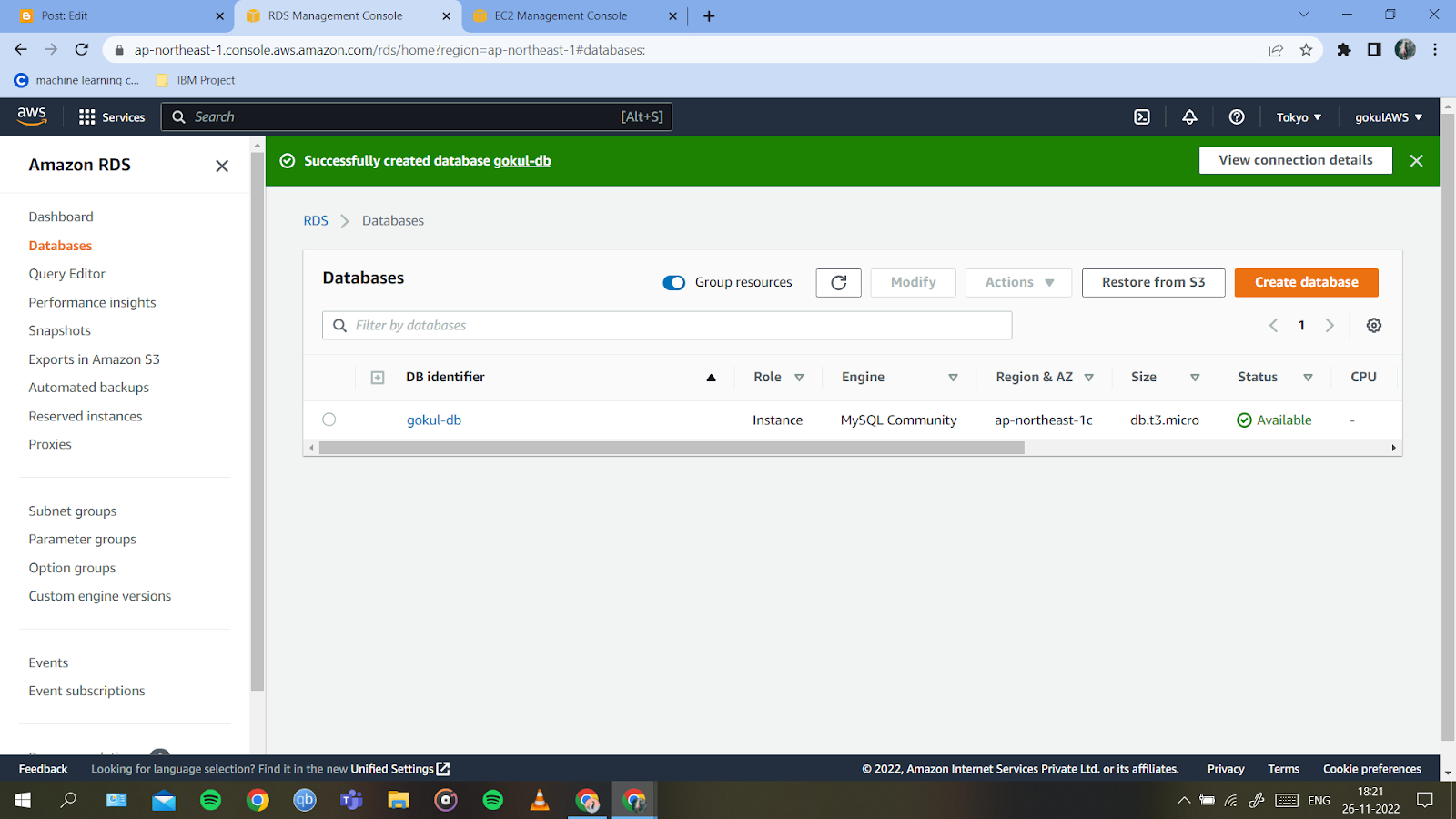Share this page icon in address bar
Screen dimensions: 1456x819
click(x=1276, y=50)
